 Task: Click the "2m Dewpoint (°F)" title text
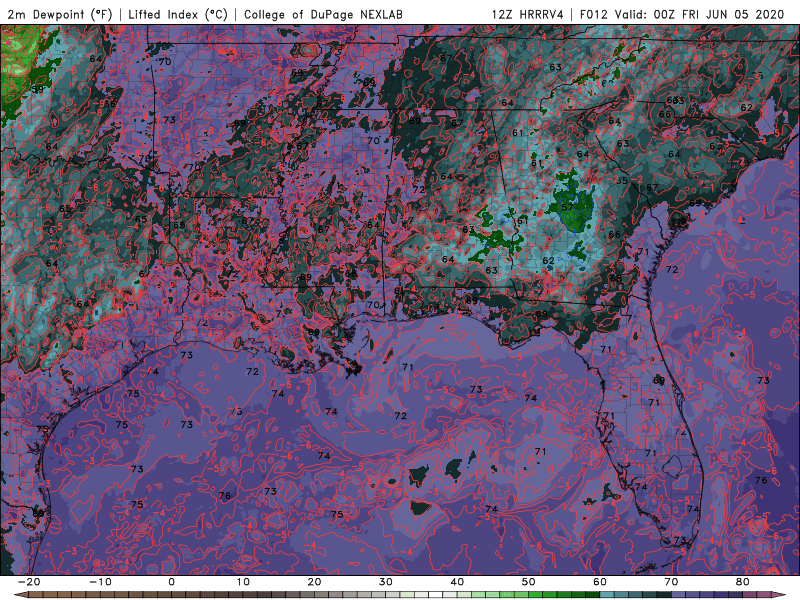(60, 14)
